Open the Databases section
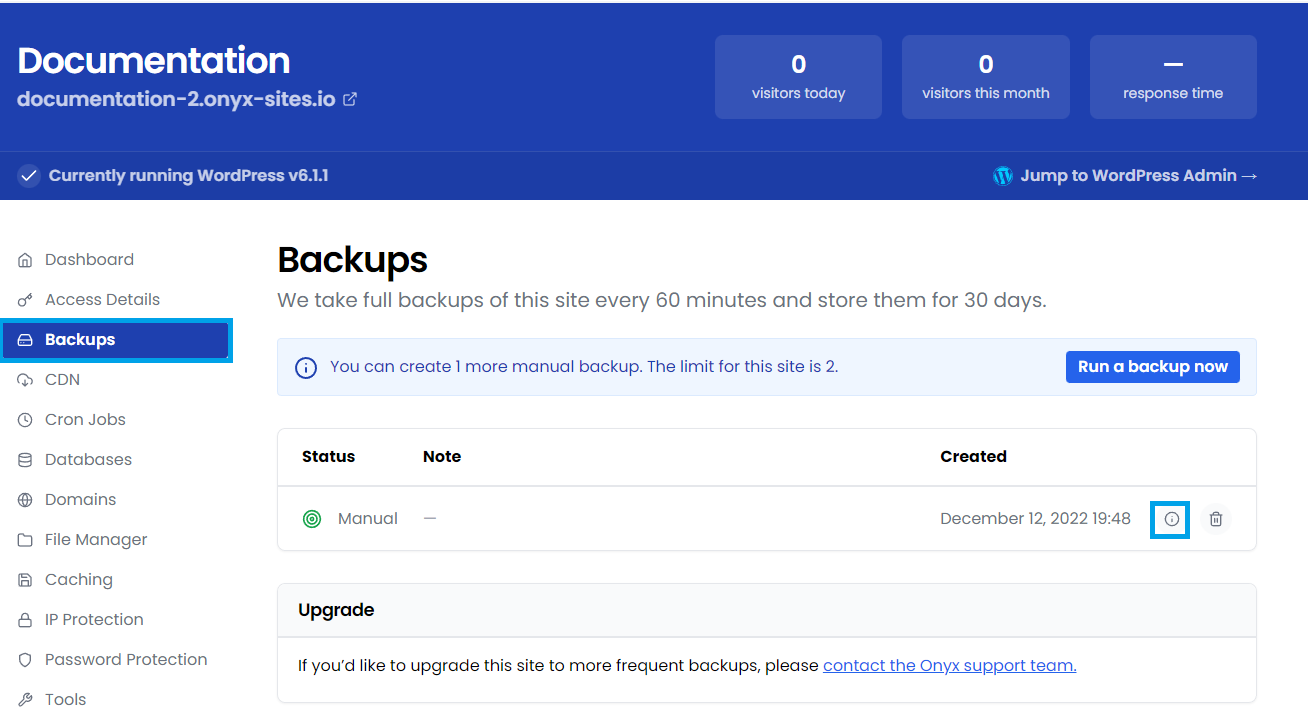This screenshot has height=721, width=1308. [88, 460]
